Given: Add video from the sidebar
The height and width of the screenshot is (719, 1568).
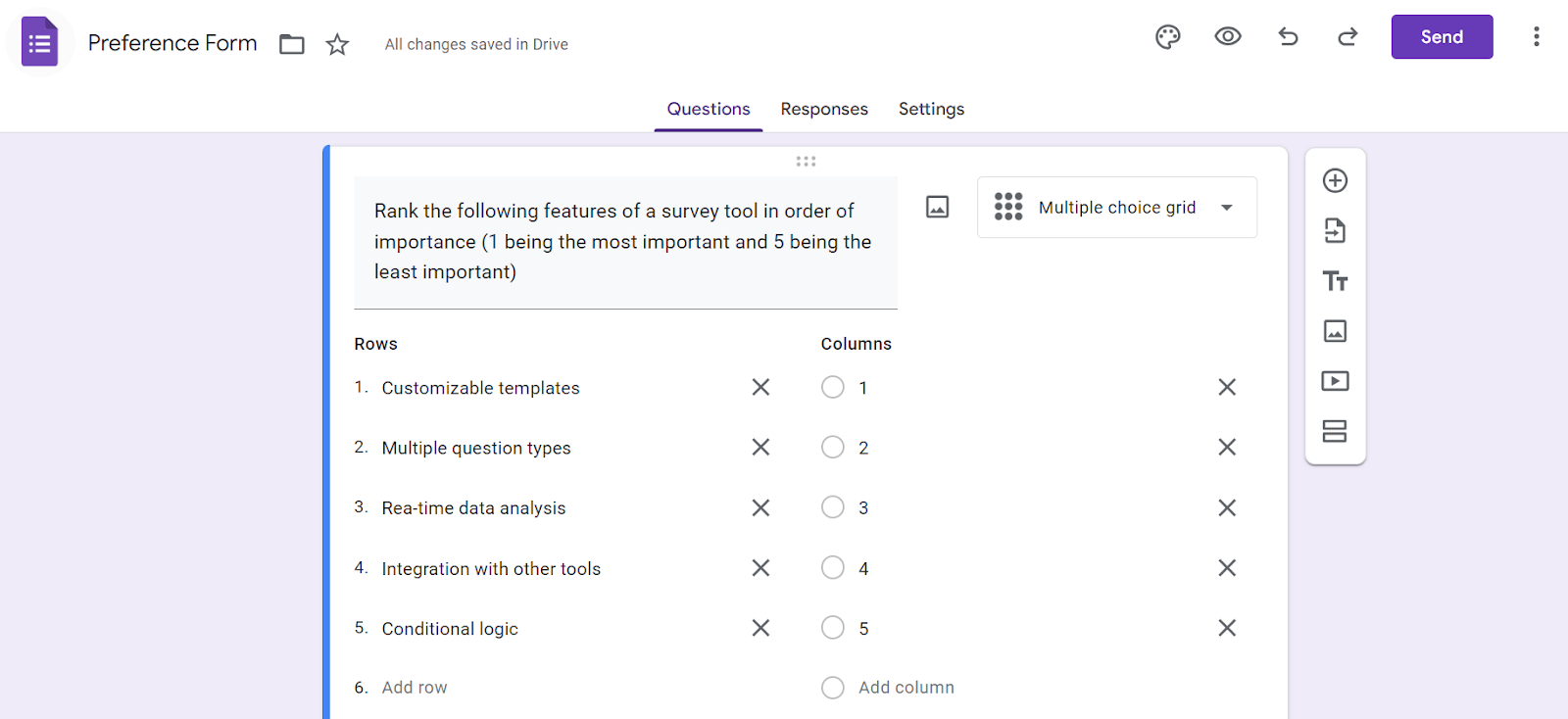Looking at the screenshot, I should [x=1335, y=381].
